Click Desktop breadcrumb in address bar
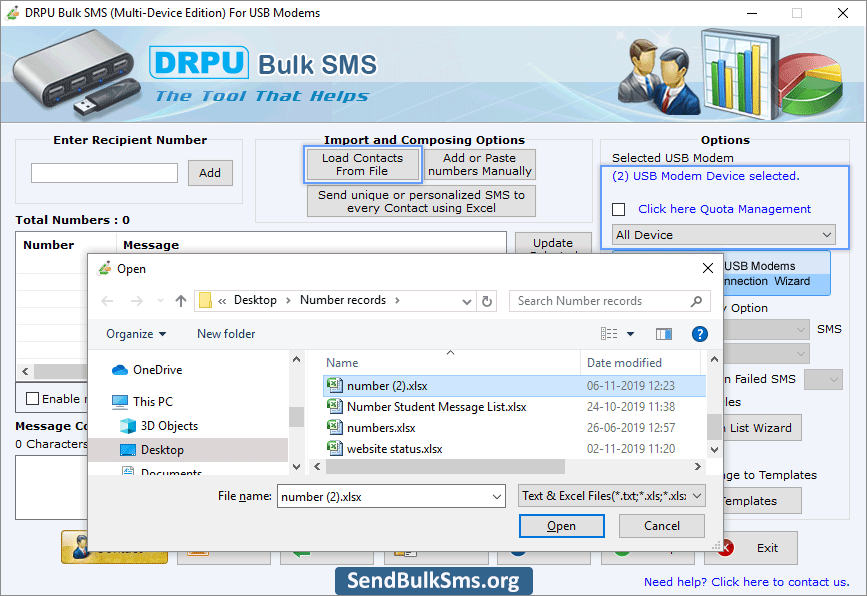 255,300
